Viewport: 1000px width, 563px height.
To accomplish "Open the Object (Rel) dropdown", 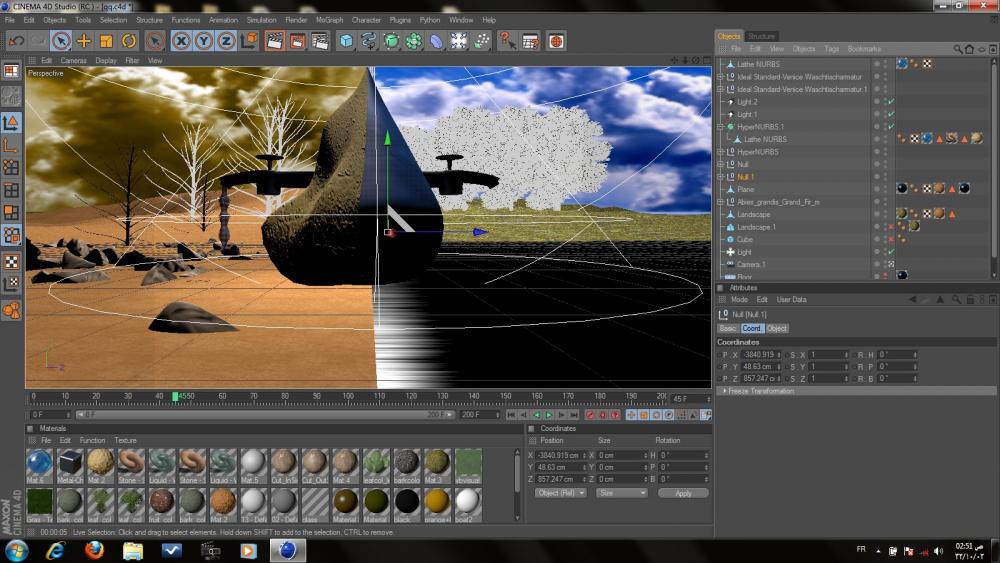I will pos(561,493).
